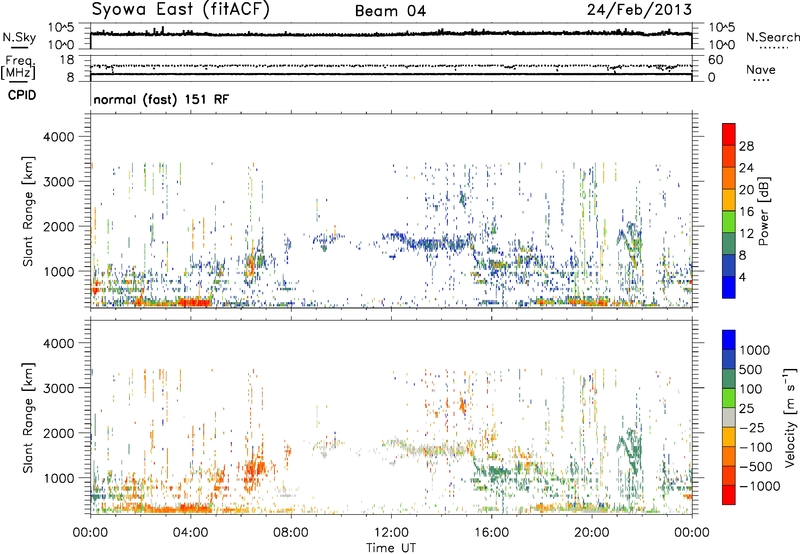
Task: Click the red top of the Power color bar
Action: [729, 134]
